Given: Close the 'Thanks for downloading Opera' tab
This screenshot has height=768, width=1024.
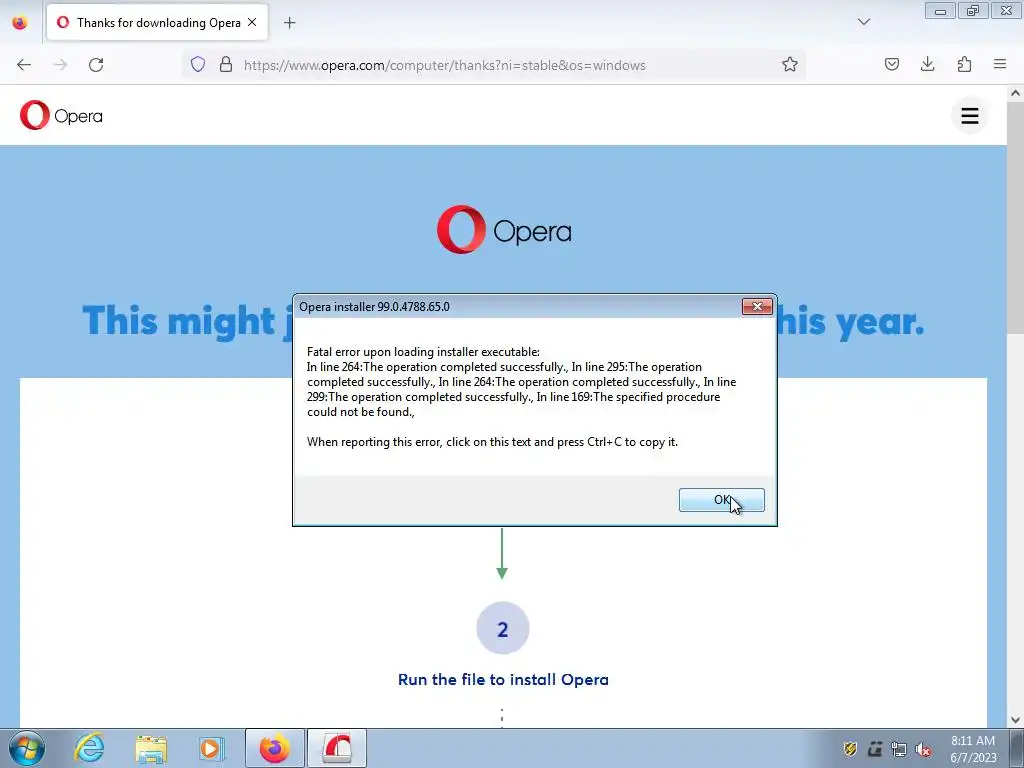Looking at the screenshot, I should pos(252,22).
